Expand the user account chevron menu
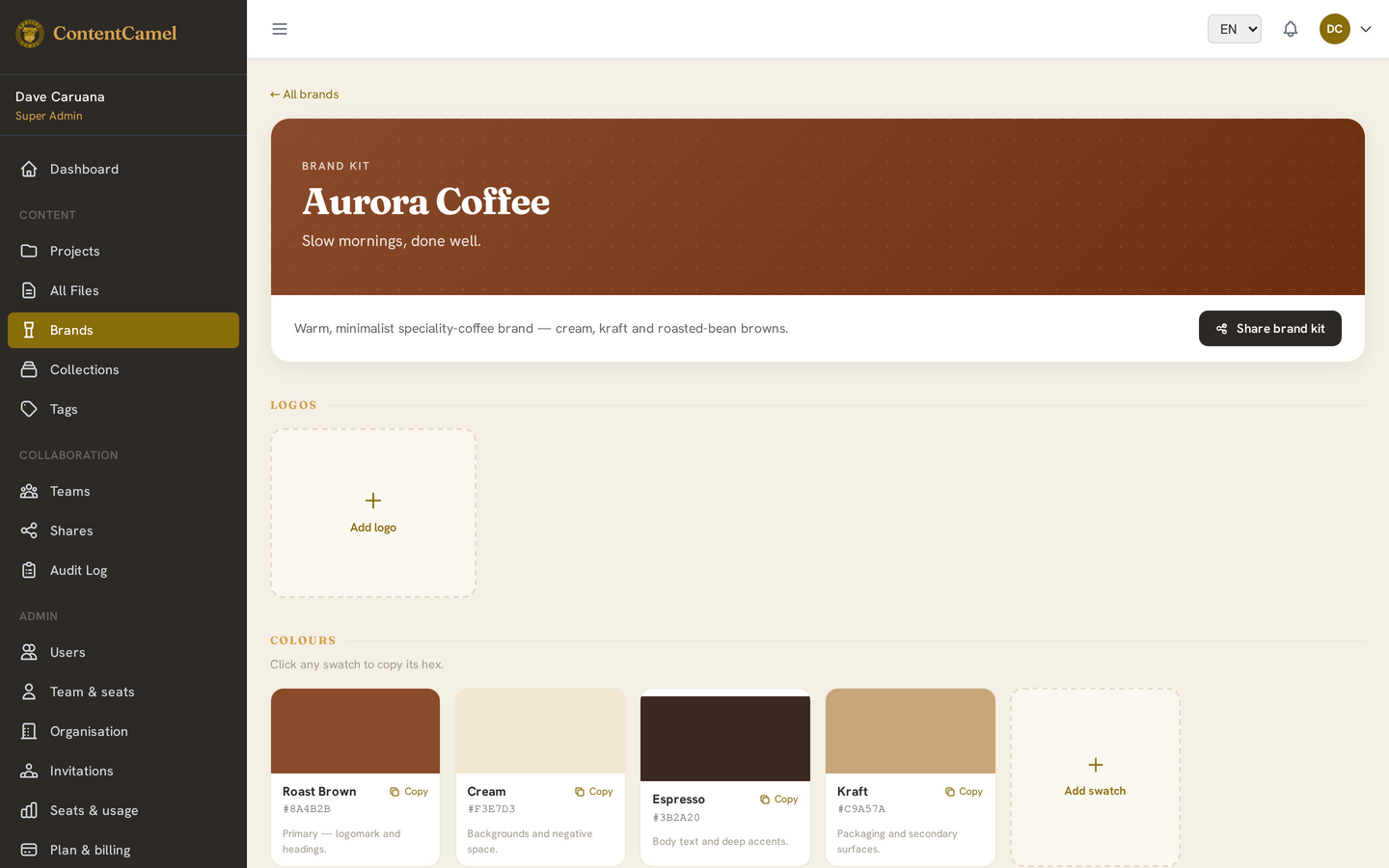The height and width of the screenshot is (868, 1389). (x=1366, y=29)
